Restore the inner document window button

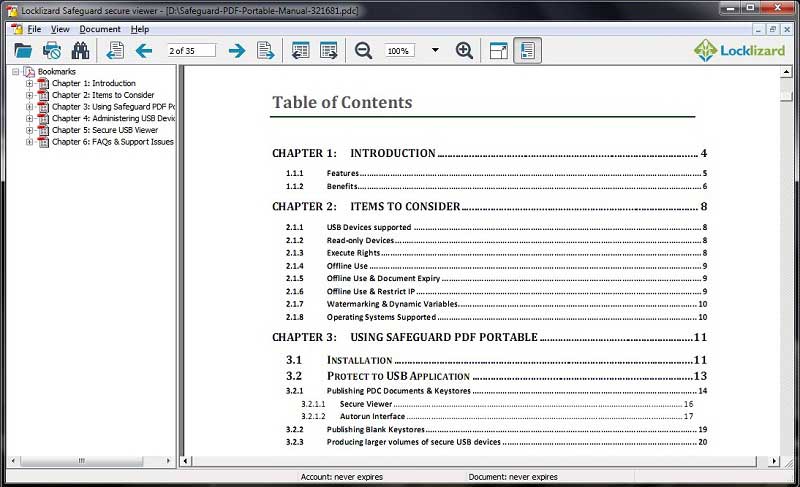pyautogui.click(x=772, y=29)
